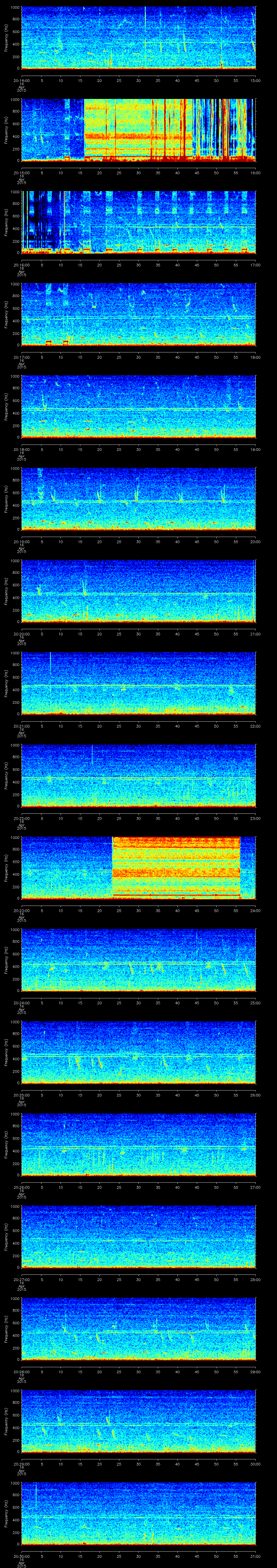Select the '20:27:00' start time label
Screen dimensions: 277x1568
[x=21, y=1279]
